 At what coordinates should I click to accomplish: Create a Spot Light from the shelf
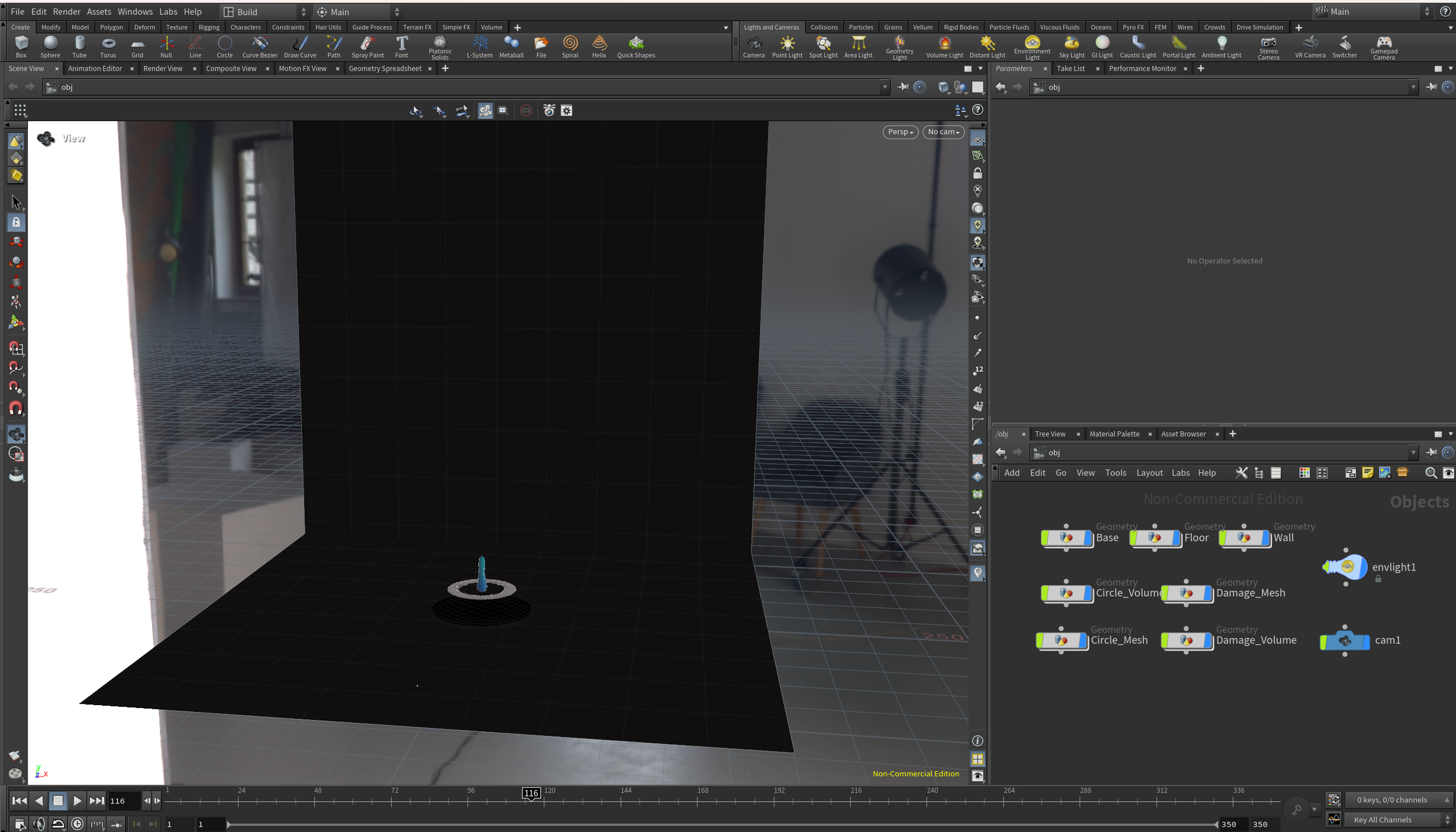pos(823,47)
